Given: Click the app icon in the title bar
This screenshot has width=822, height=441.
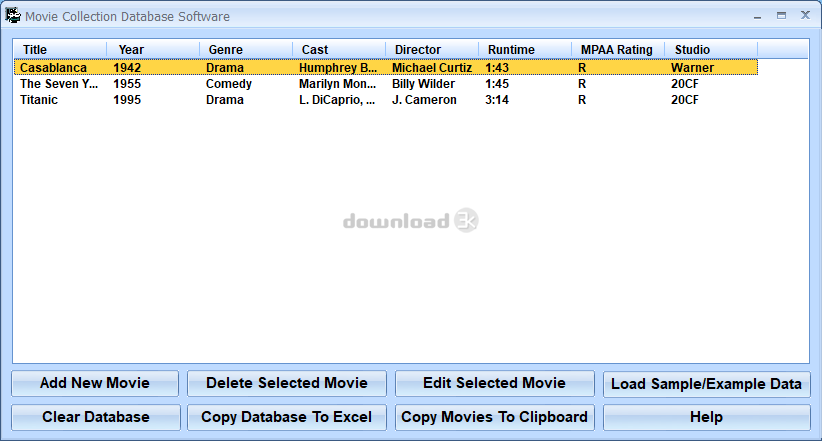Looking at the screenshot, I should click(13, 16).
